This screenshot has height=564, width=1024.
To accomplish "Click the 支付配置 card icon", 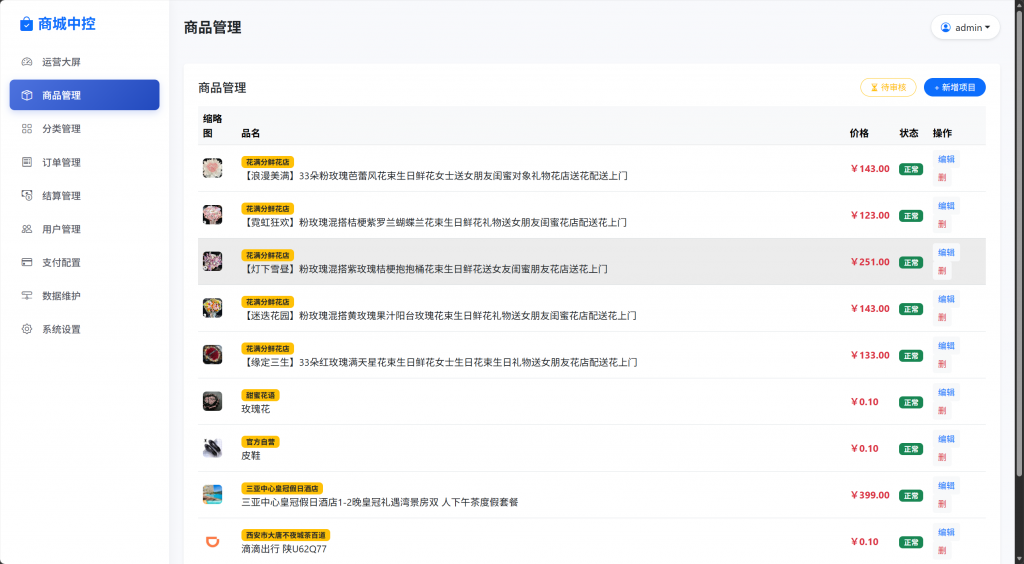I will 27,262.
